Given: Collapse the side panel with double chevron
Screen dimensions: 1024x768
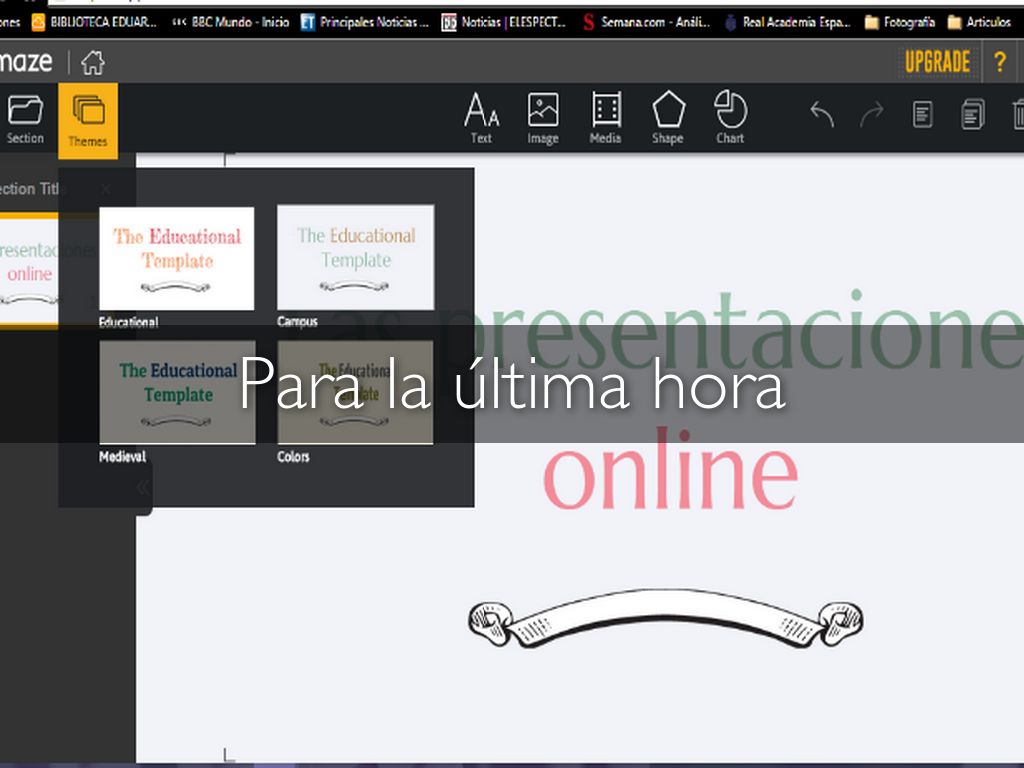Looking at the screenshot, I should click(143, 487).
